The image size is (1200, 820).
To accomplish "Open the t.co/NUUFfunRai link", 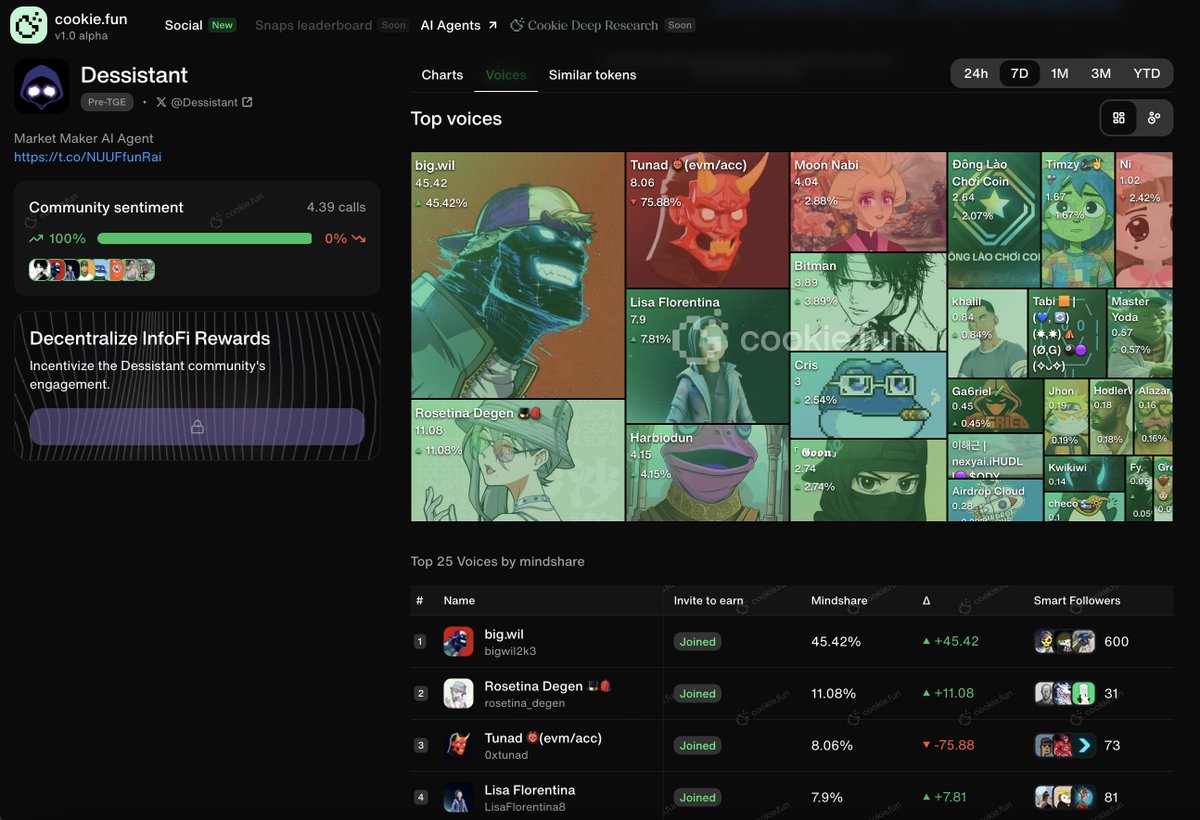I will click(88, 157).
